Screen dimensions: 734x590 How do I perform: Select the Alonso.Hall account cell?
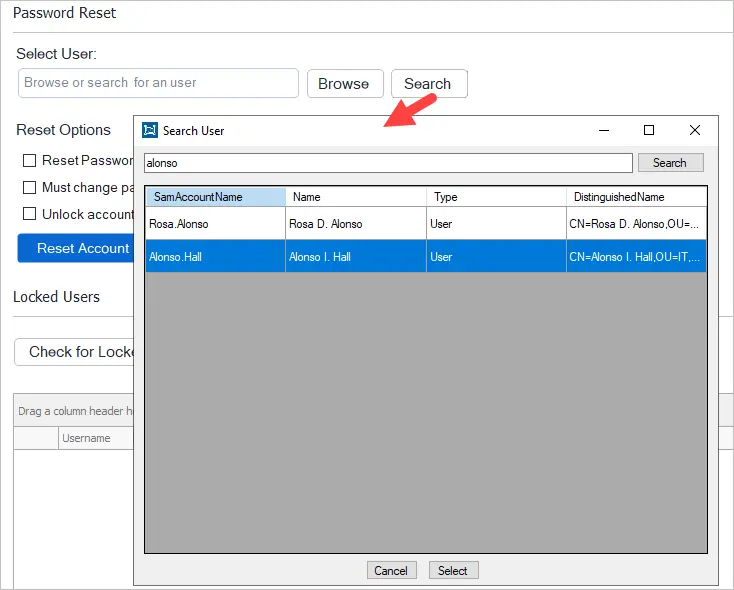[x=215, y=257]
